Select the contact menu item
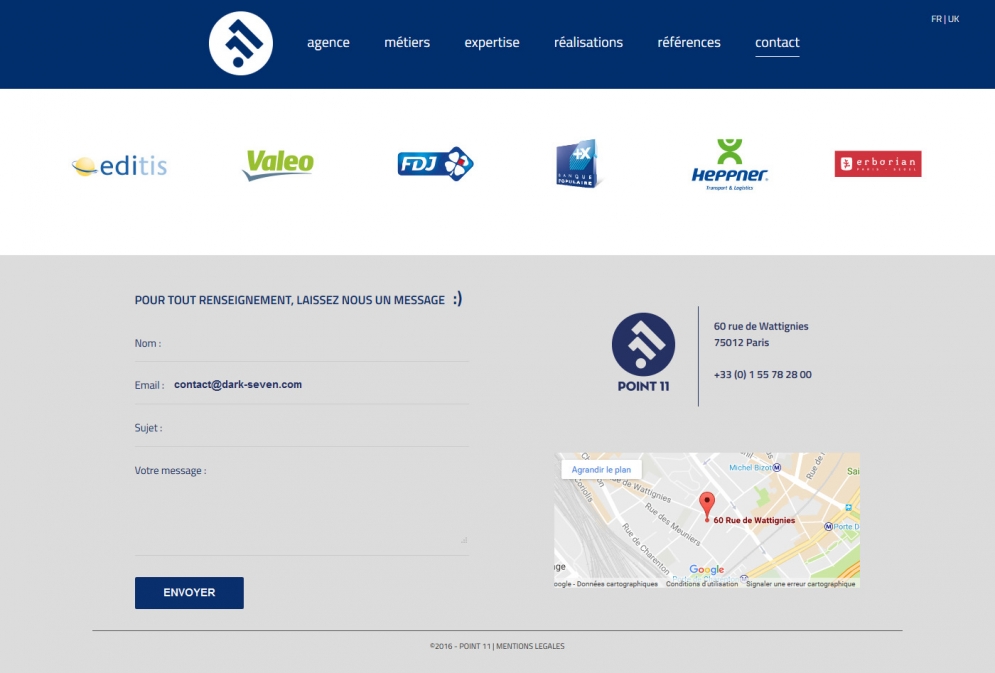 click(x=777, y=42)
